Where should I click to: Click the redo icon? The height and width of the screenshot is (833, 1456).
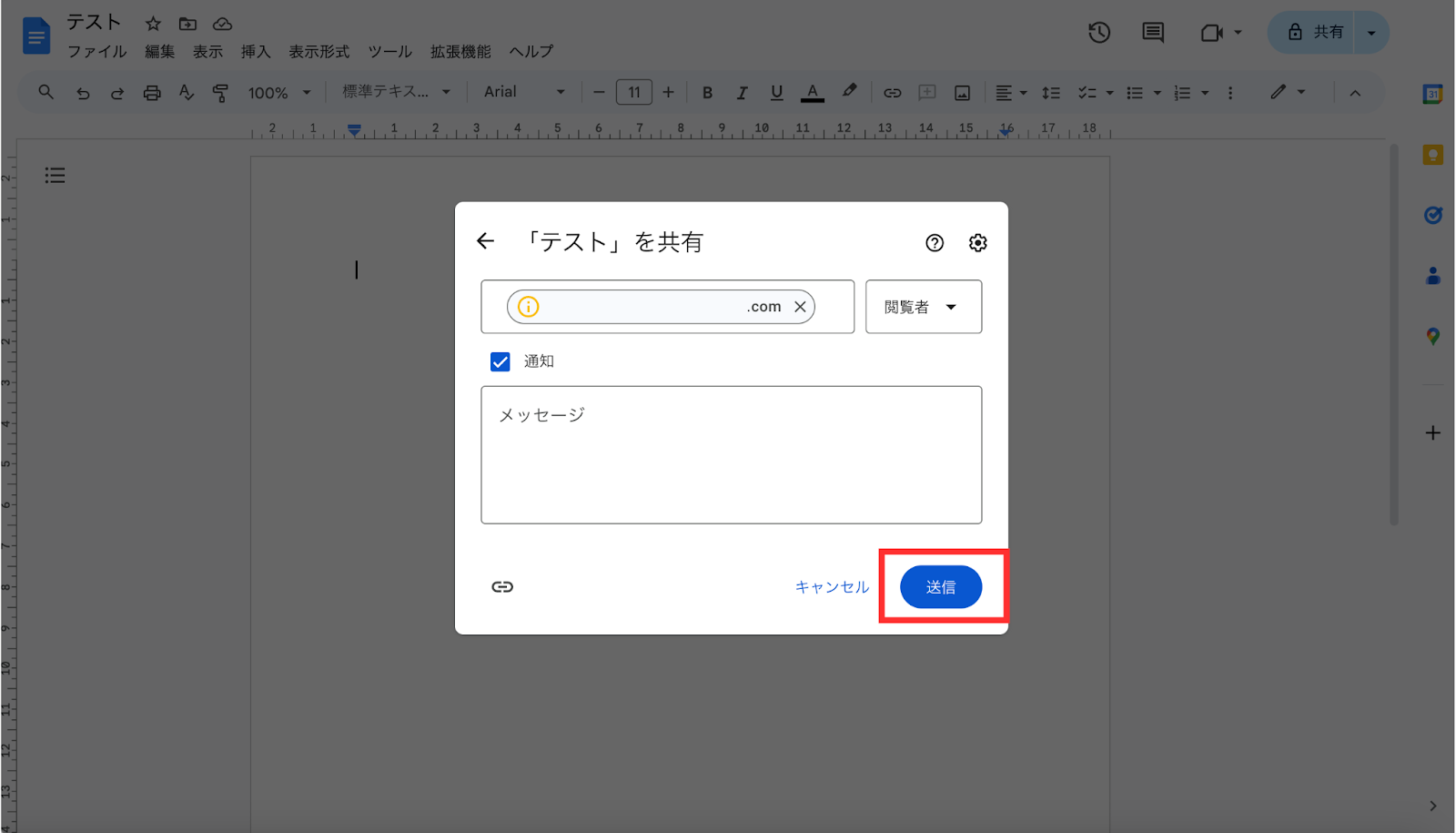[117, 93]
